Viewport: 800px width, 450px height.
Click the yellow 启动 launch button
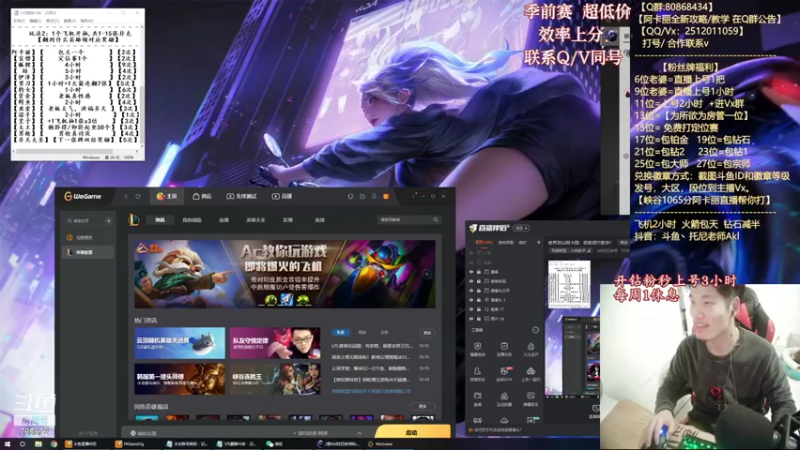(412, 432)
